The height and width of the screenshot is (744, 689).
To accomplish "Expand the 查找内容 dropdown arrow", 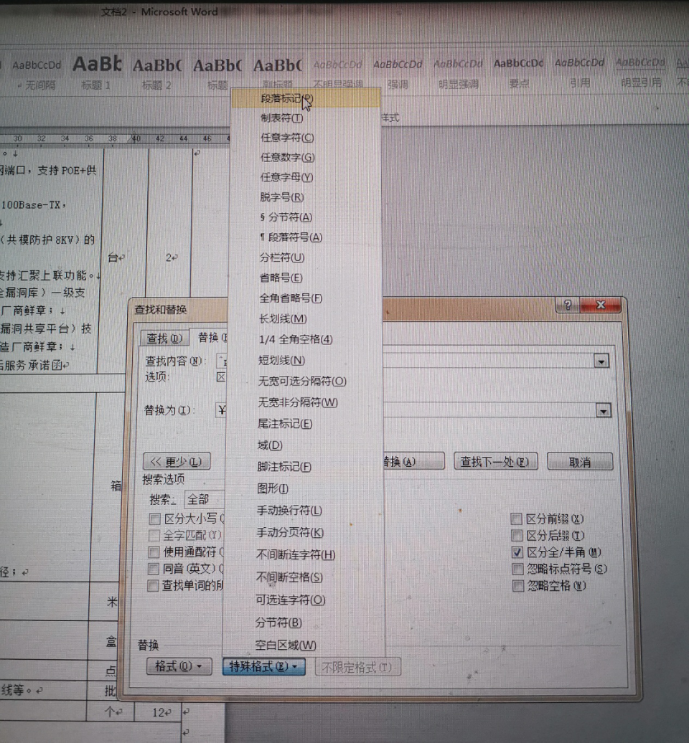I will tap(602, 361).
